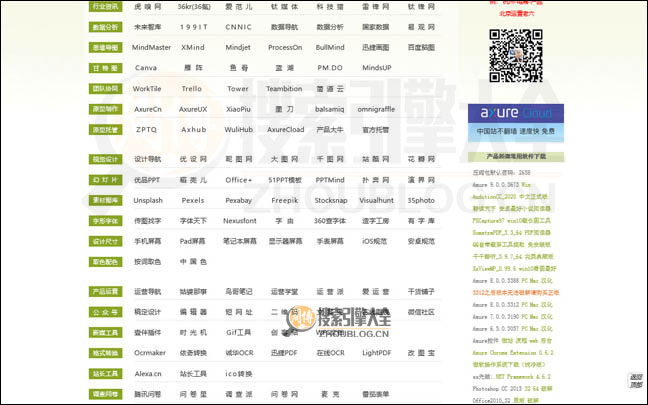Open the Ocrmaker link
The width and height of the screenshot is (648, 405).
coord(150,353)
